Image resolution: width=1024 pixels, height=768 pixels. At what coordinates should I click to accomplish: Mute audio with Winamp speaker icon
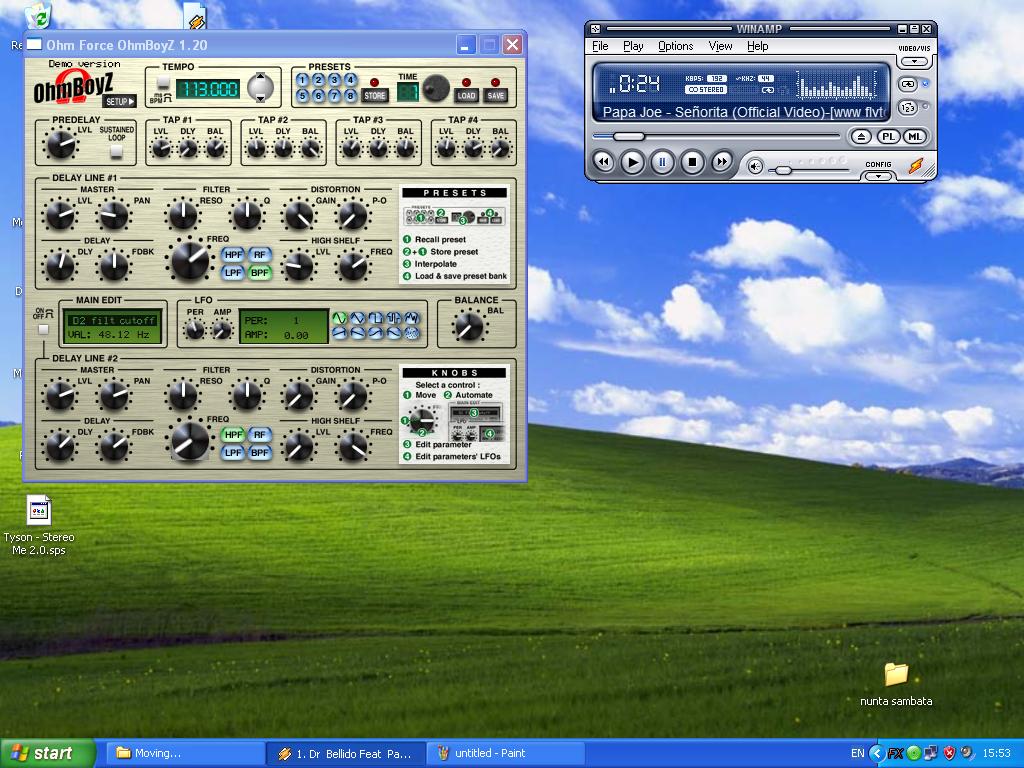(755, 167)
